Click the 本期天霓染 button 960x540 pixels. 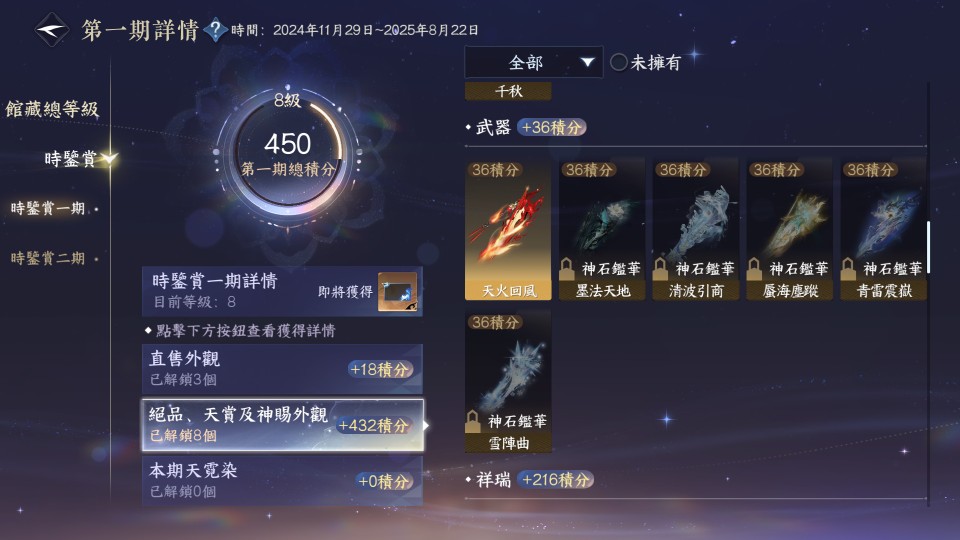tap(282, 481)
